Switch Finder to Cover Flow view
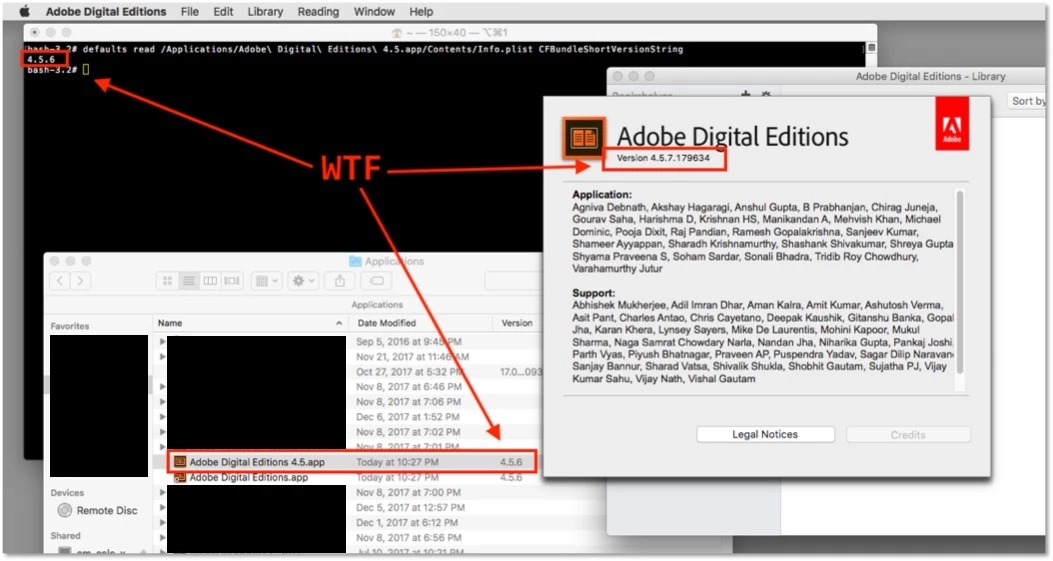This screenshot has width=1053, height=561. 232,281
